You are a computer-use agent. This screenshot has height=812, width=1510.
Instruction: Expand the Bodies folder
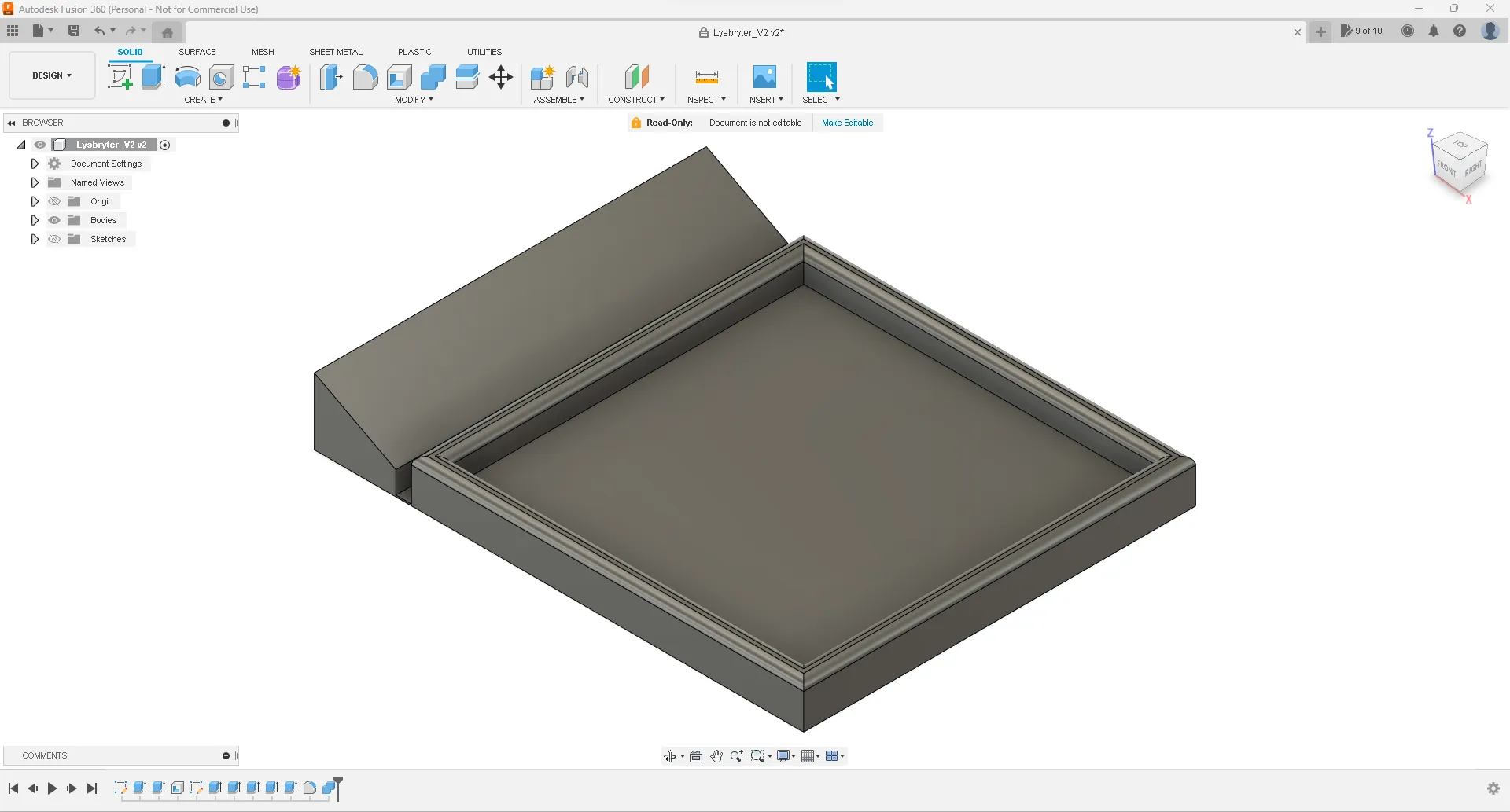click(35, 220)
